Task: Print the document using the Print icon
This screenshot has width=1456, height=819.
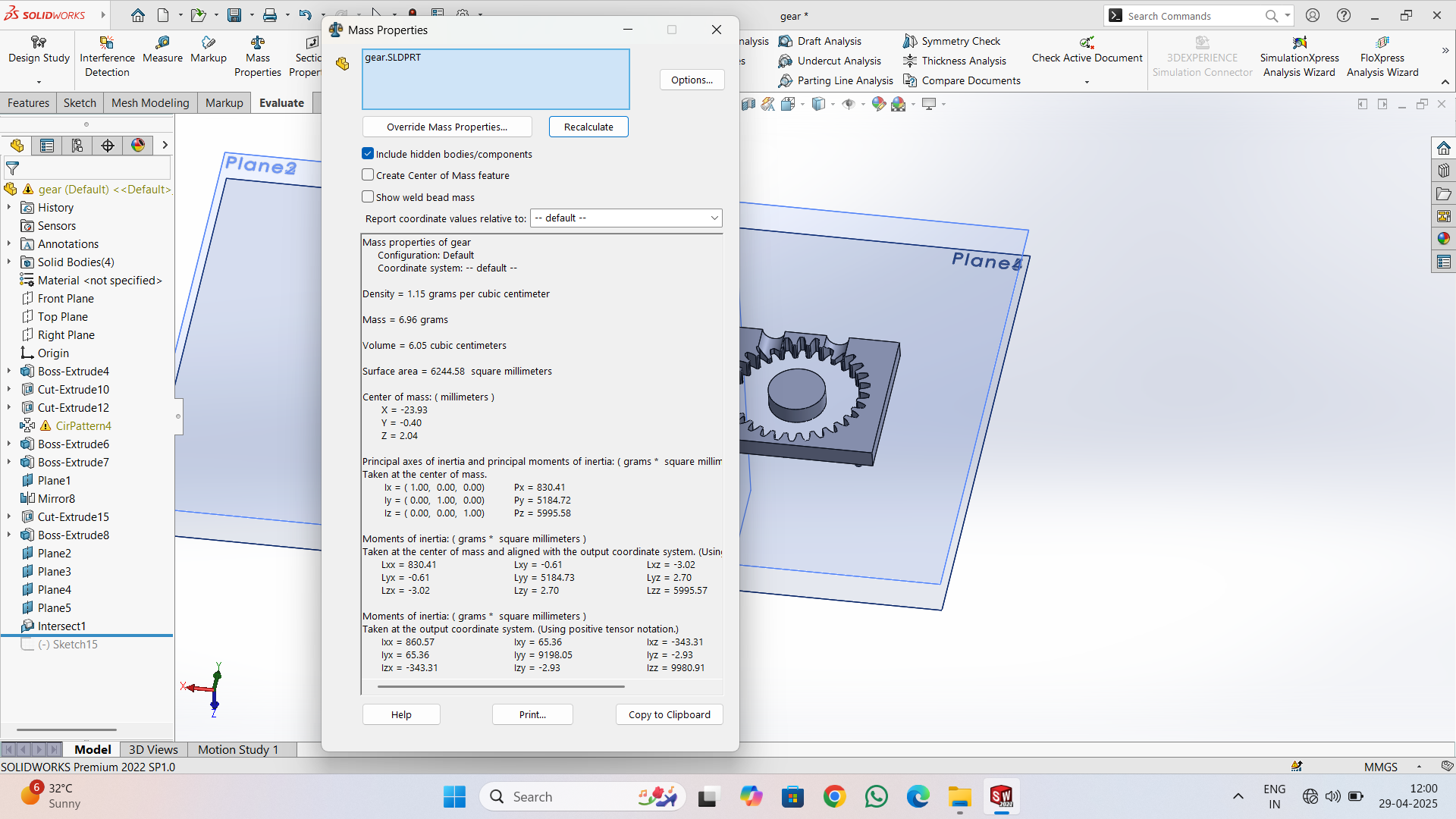Action: (270, 15)
